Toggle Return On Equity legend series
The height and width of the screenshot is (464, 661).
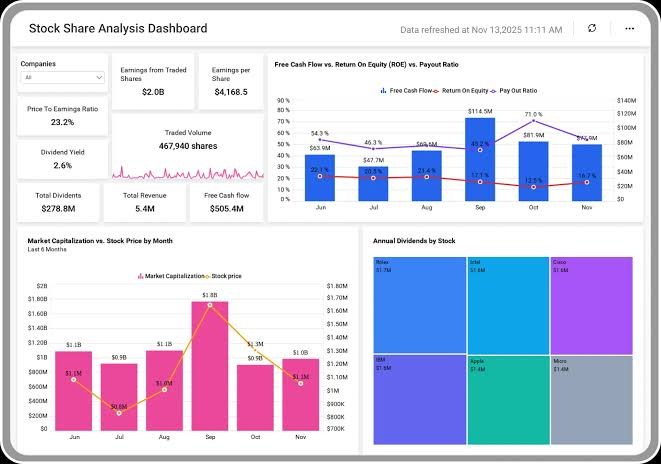(x=461, y=91)
